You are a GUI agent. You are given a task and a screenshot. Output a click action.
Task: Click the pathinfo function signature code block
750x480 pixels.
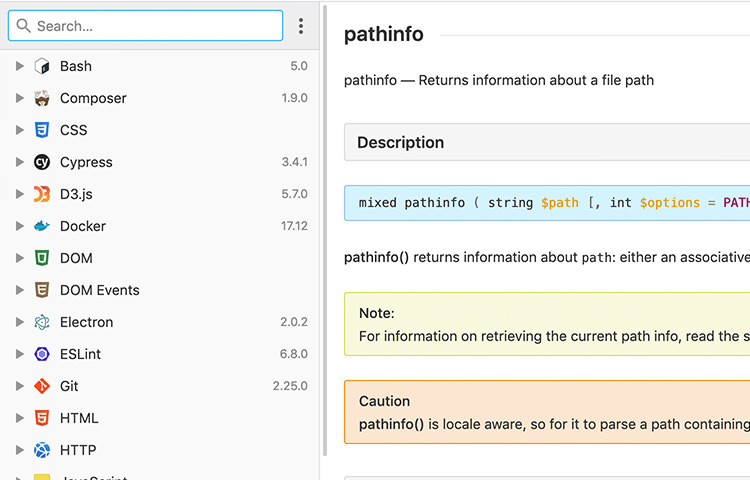point(547,203)
